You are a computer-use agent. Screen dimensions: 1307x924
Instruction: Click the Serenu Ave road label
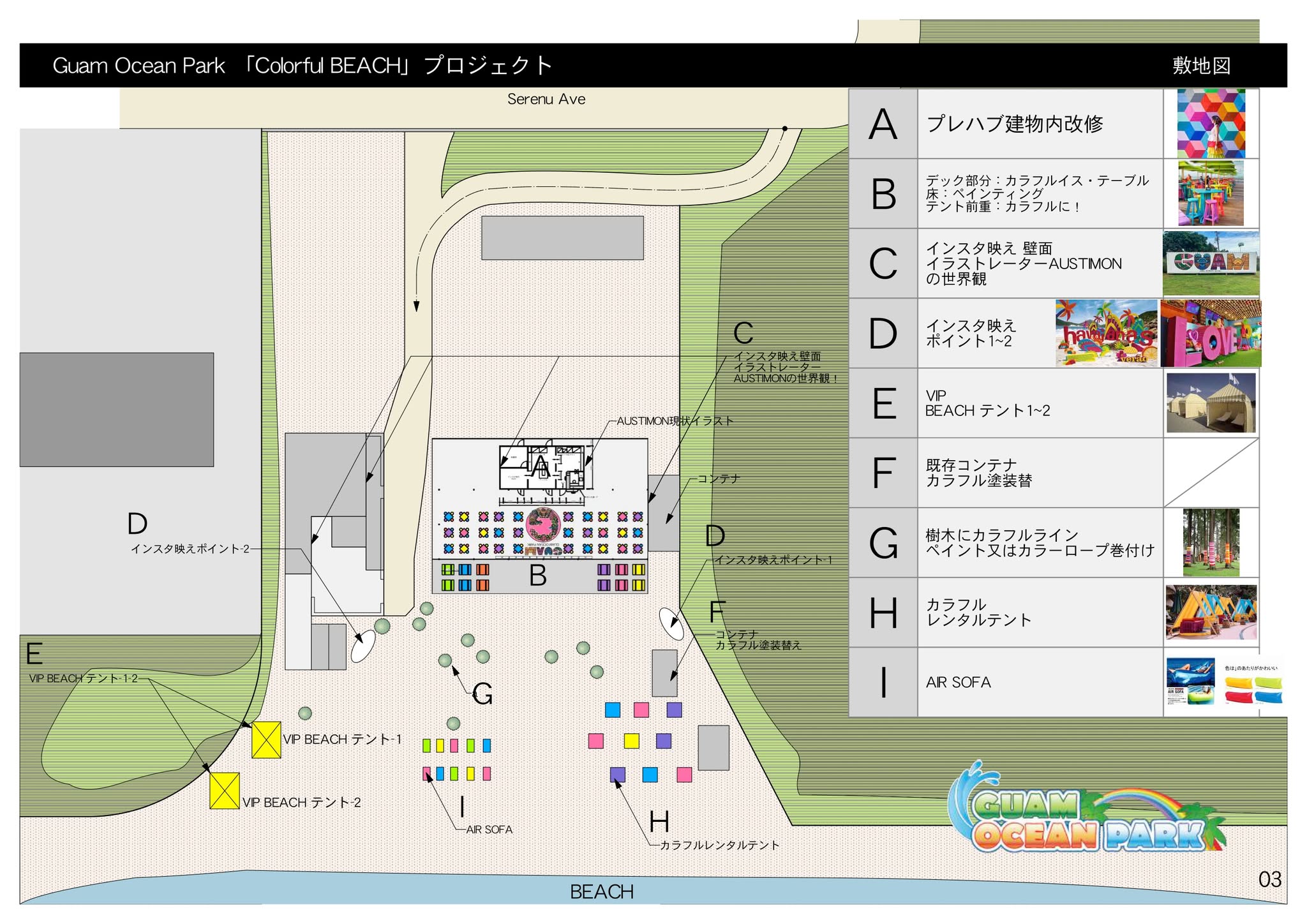click(546, 99)
